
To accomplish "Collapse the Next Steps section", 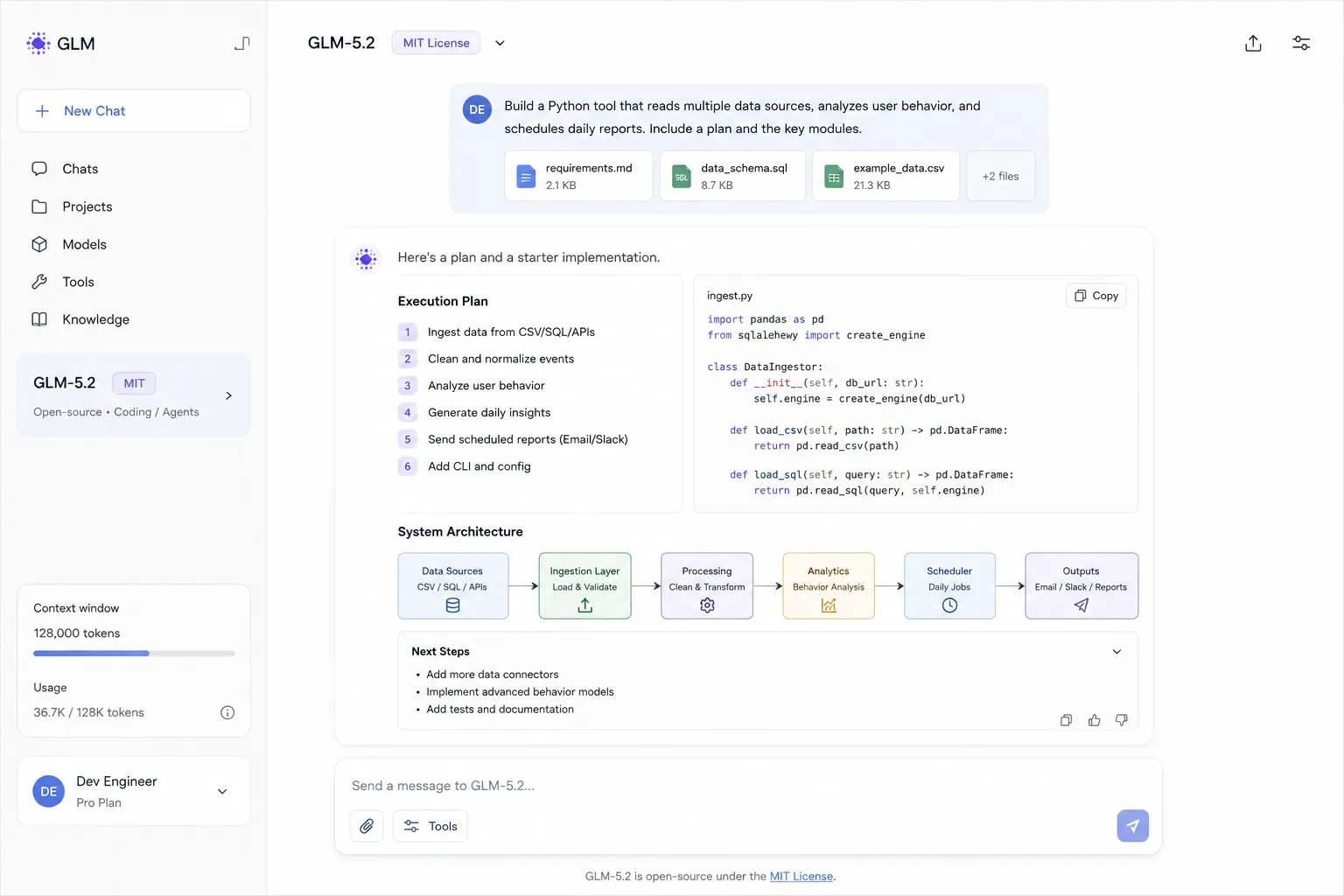I will [1116, 652].
